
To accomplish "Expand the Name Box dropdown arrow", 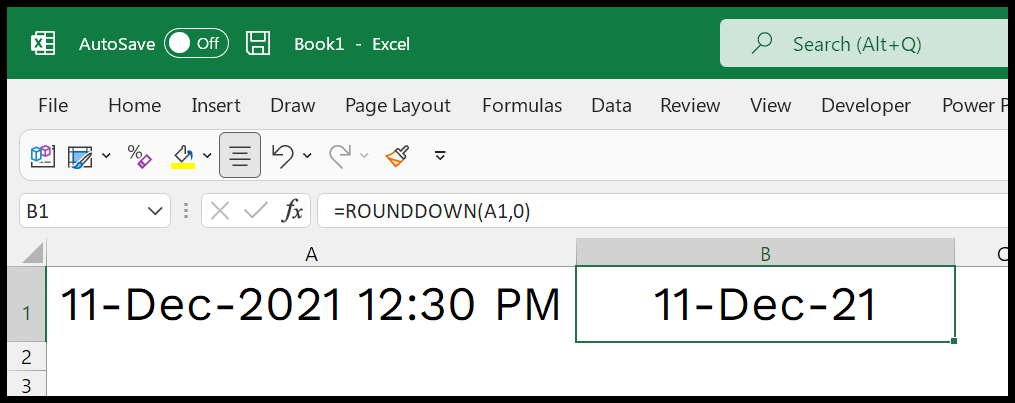I will click(155, 211).
